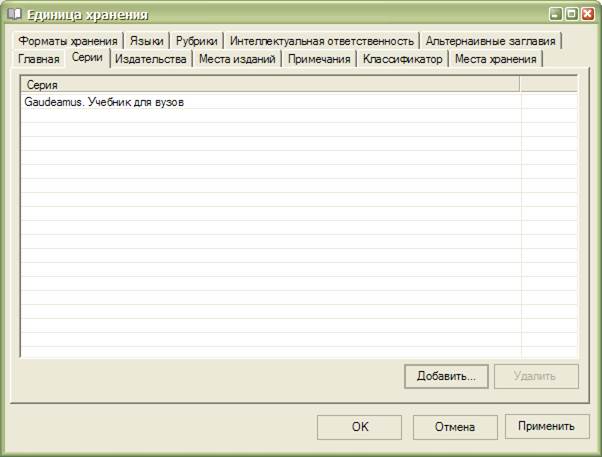602x457 pixels.
Task: Click the Отмена button
Action: pos(454,427)
